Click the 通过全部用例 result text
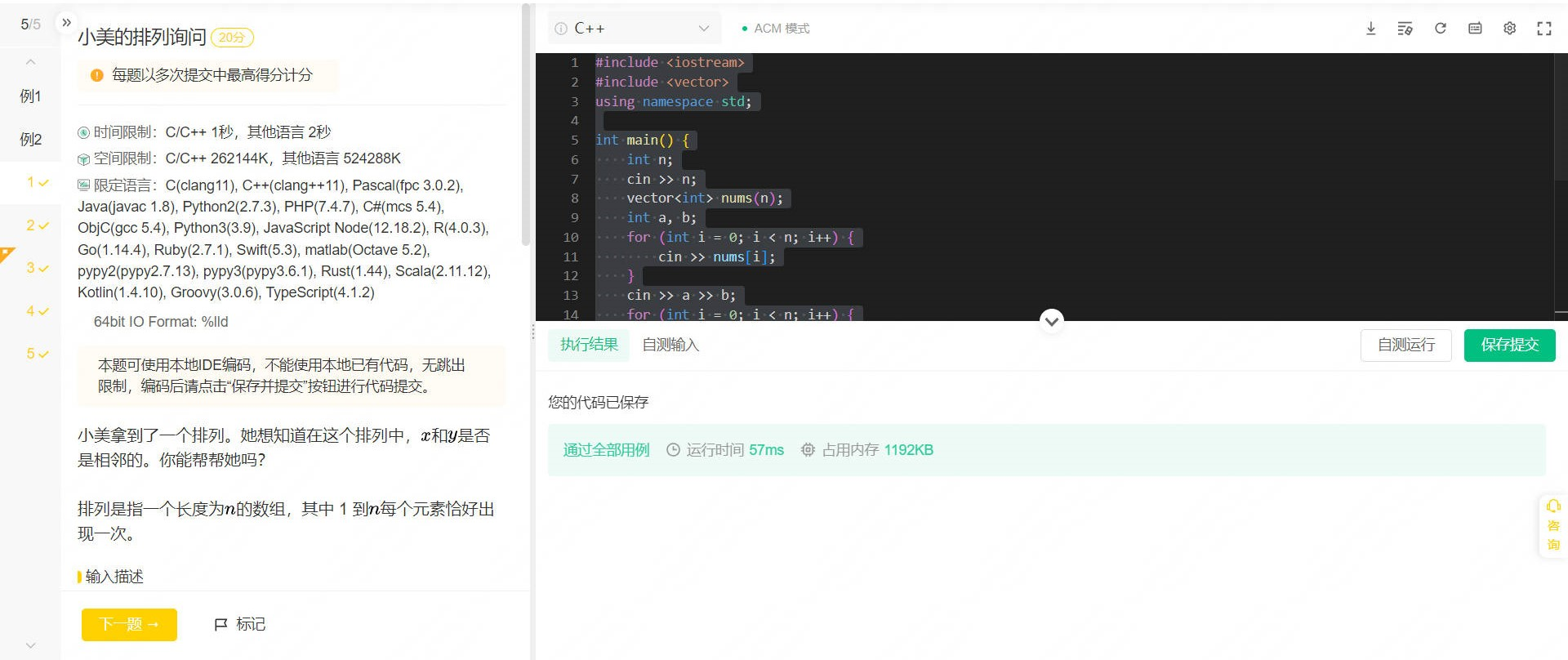1568x660 pixels. [606, 450]
